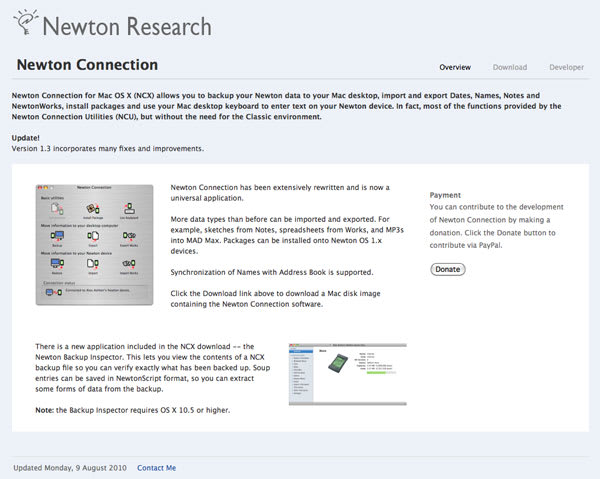Screen dimensions: 600x479
Task: Go to the Developer tab
Action: [x=566, y=67]
